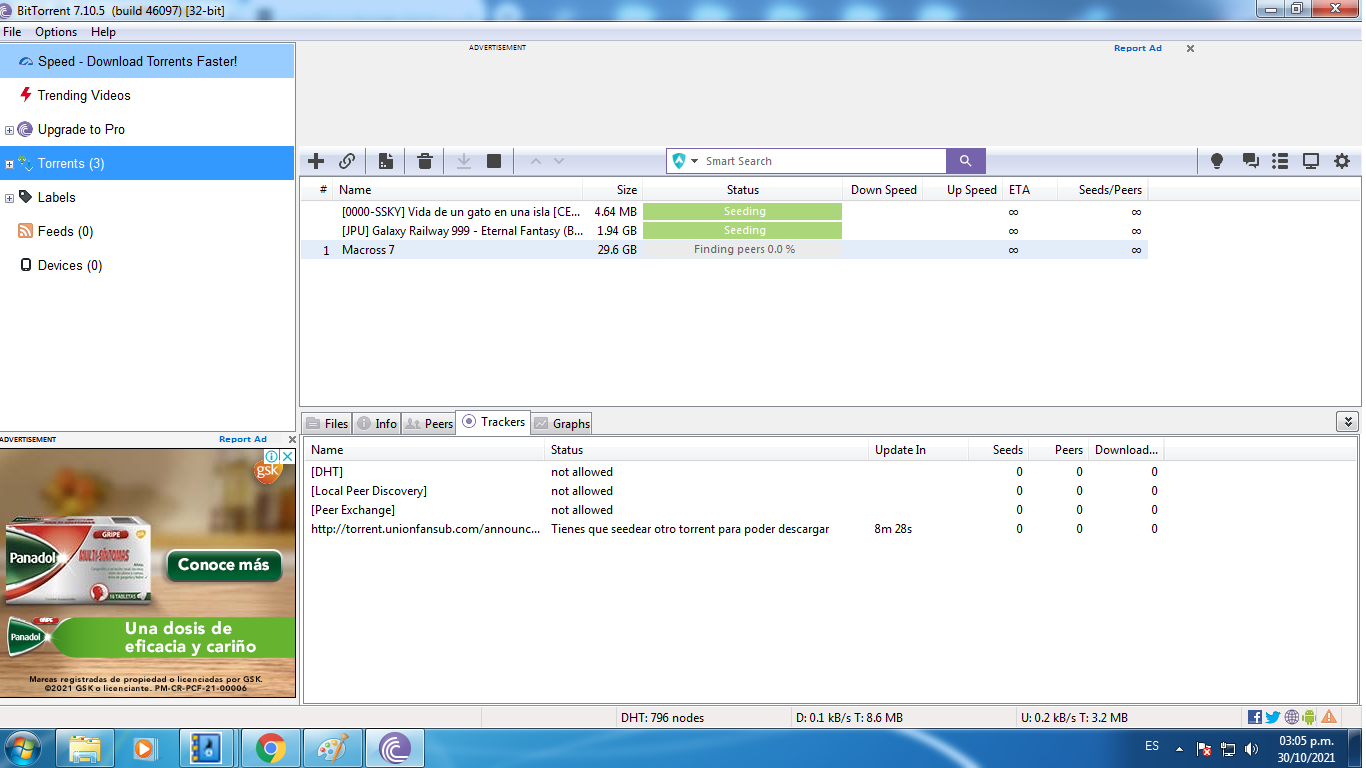Click Report Ad link in sidebar
This screenshot has width=1366, height=768.
(x=243, y=439)
